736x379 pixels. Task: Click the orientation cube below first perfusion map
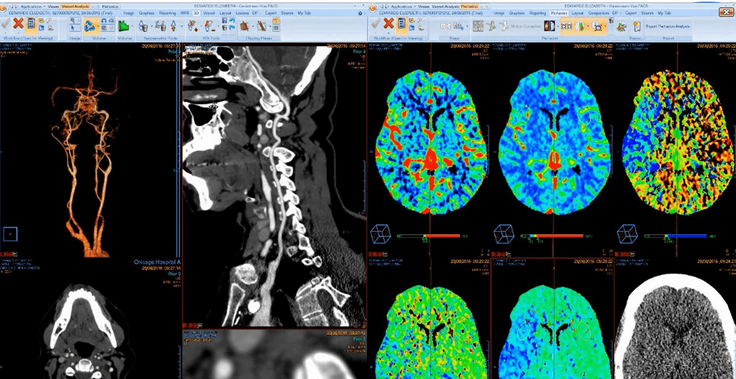[x=380, y=234]
